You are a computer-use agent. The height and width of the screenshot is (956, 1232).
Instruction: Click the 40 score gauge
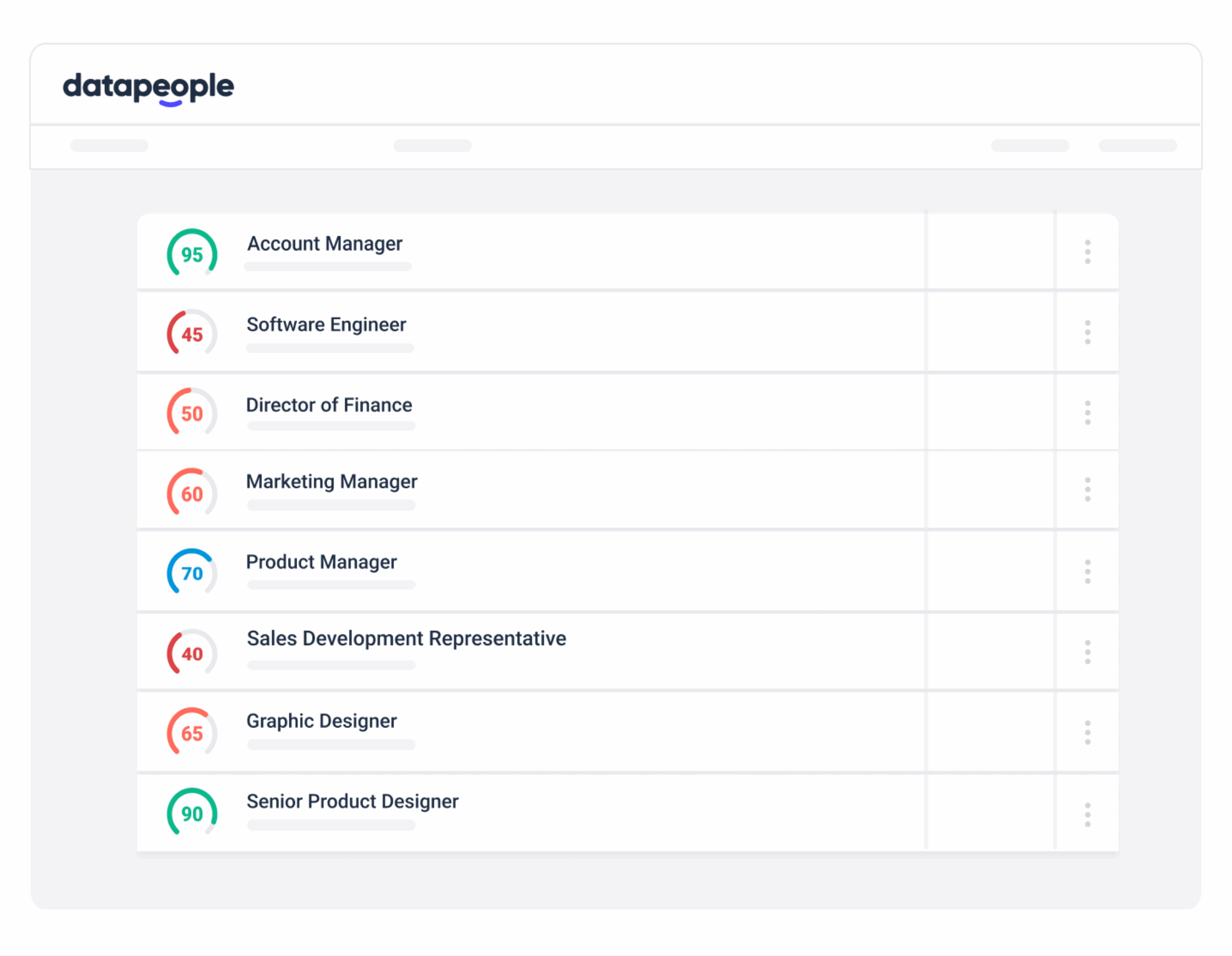(x=192, y=653)
